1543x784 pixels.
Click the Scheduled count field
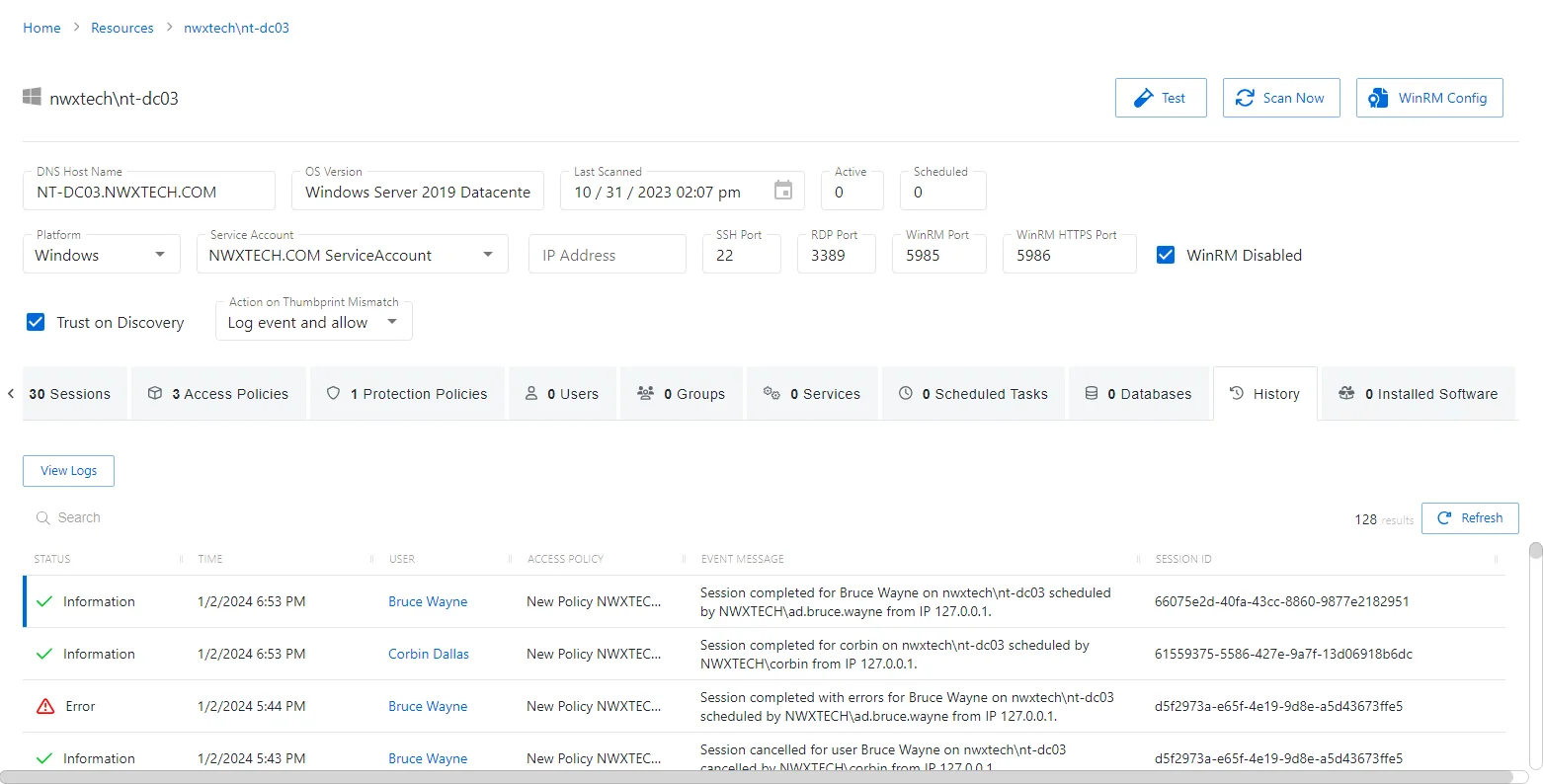943,191
